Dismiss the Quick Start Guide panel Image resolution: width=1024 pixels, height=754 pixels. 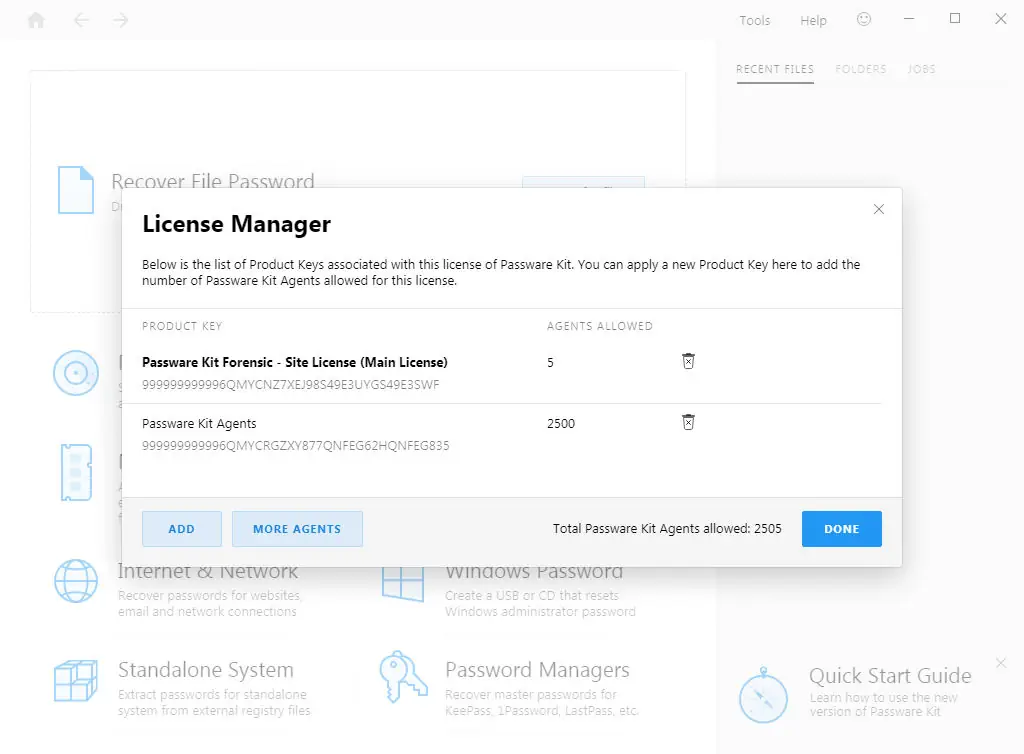pyautogui.click(x=1001, y=663)
